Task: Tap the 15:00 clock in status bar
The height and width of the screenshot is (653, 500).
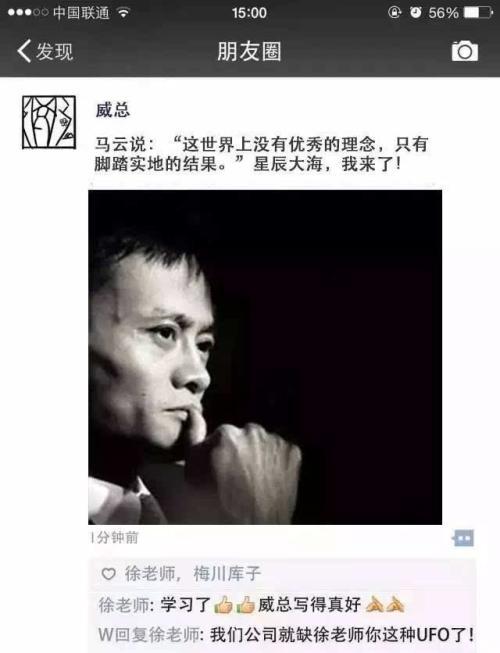Action: click(249, 13)
